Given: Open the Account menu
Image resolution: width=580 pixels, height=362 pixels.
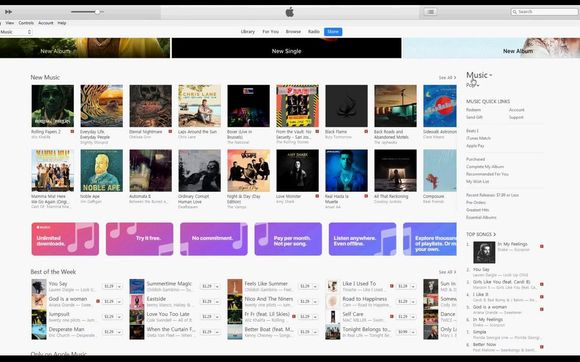Looking at the screenshot, I should click(46, 23).
